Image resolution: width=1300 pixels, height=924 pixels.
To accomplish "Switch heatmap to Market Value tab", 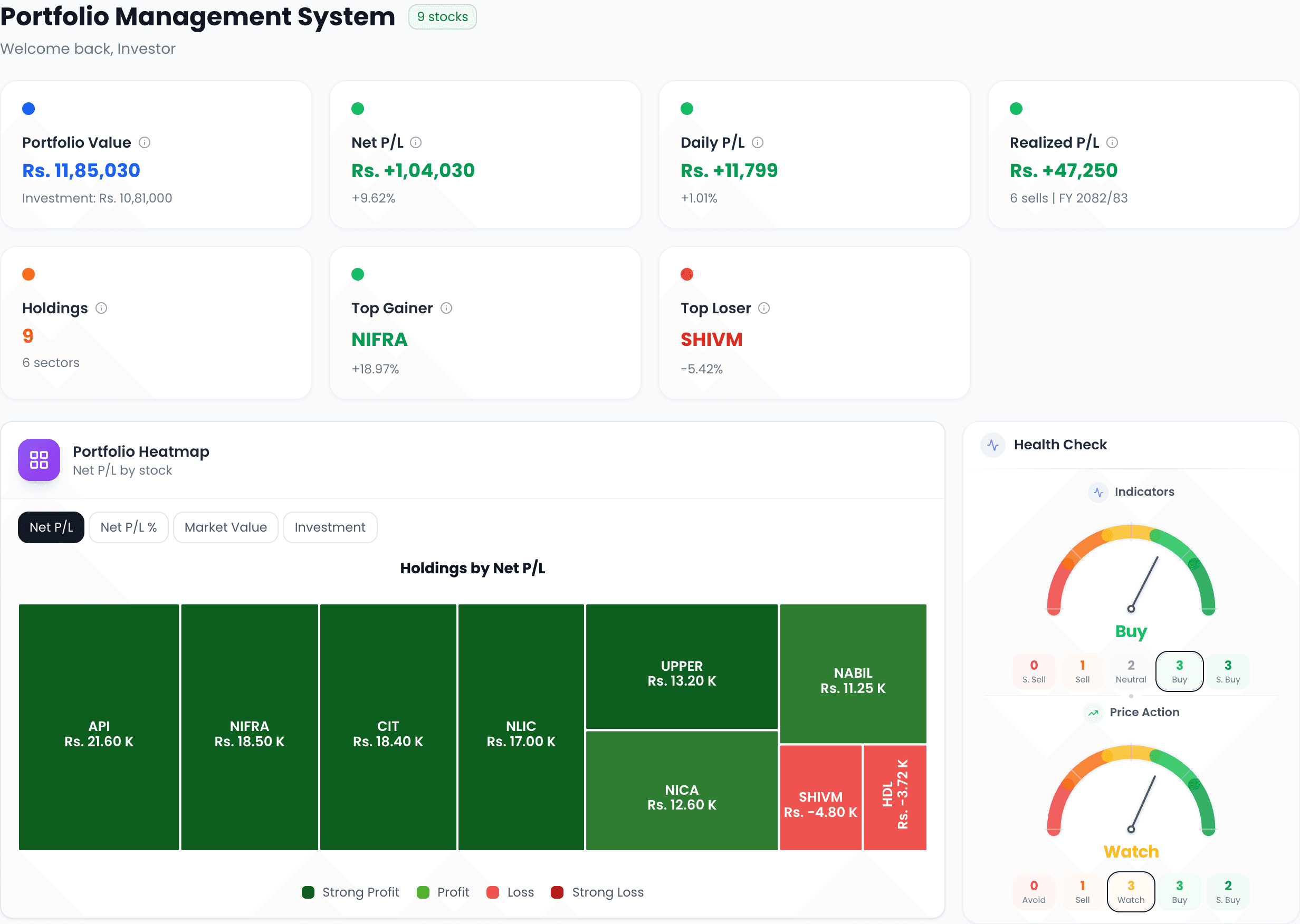I will point(226,527).
